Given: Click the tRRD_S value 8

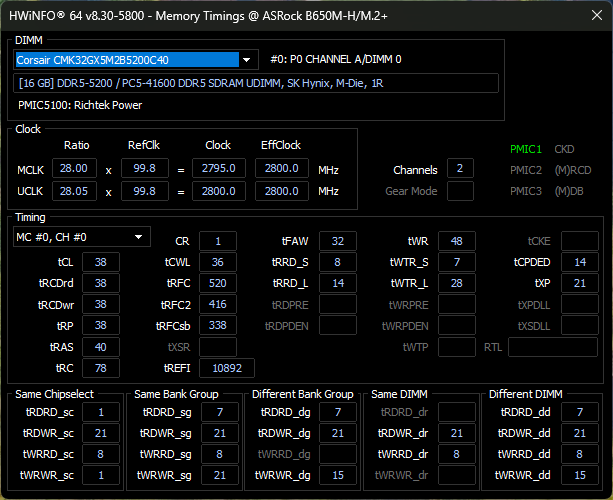Looking at the screenshot, I should tap(338, 262).
